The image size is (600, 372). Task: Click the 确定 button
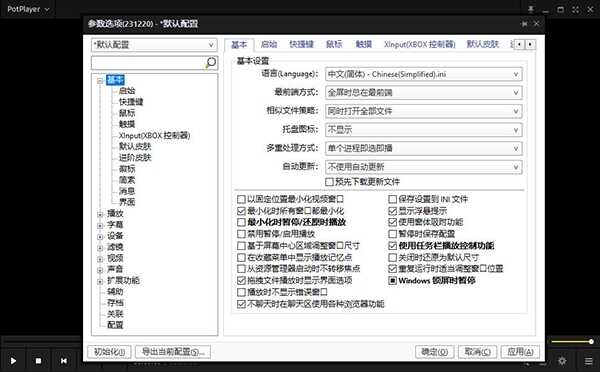[x=435, y=352]
